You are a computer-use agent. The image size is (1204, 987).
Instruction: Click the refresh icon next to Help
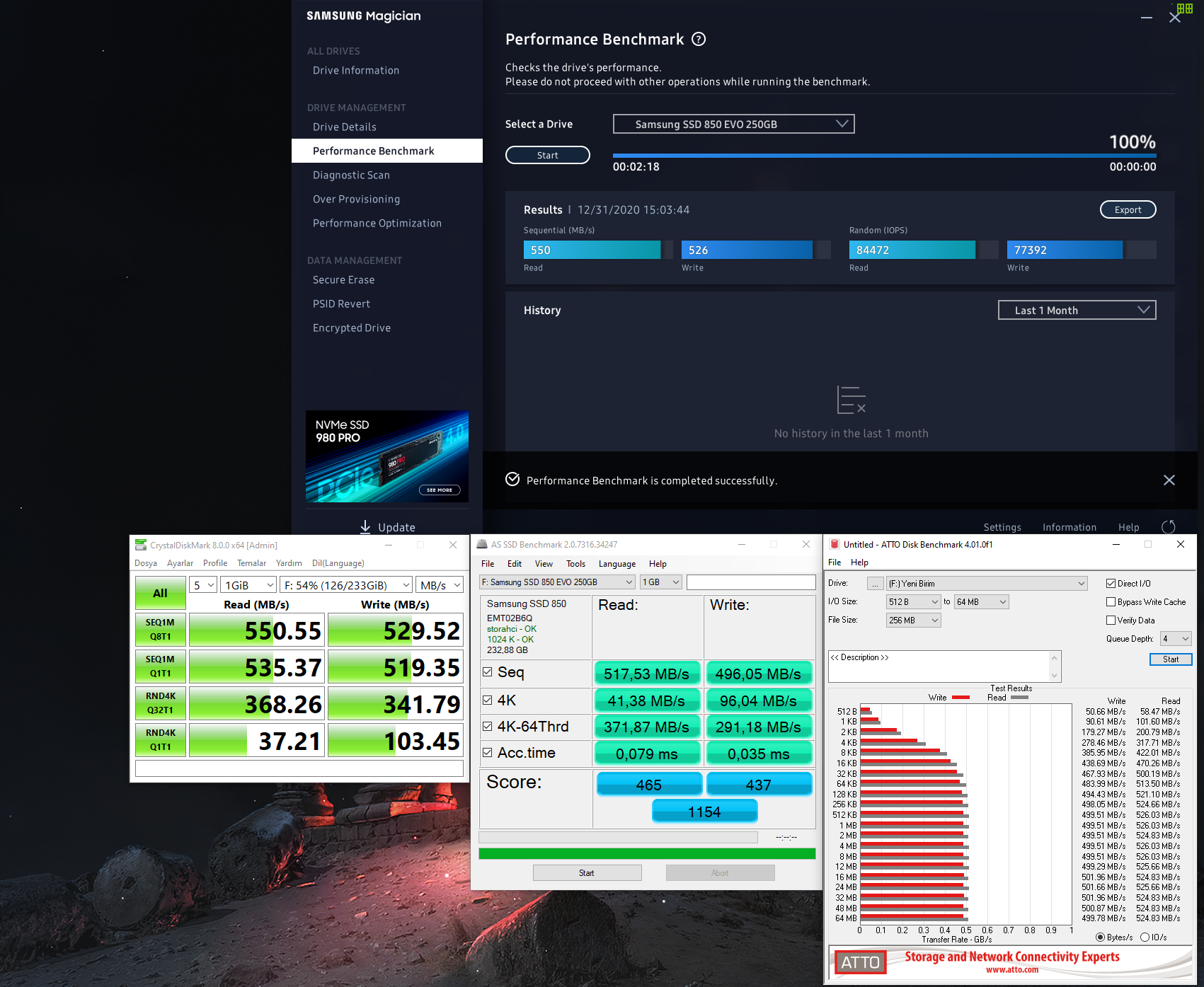click(1169, 527)
